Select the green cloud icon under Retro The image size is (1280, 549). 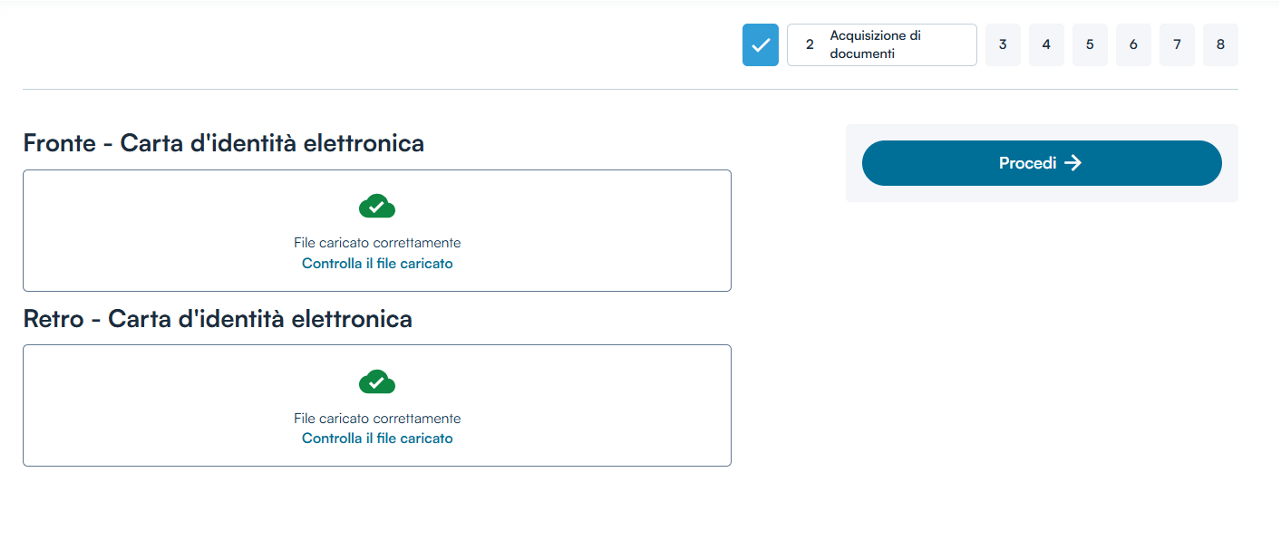[x=377, y=382]
